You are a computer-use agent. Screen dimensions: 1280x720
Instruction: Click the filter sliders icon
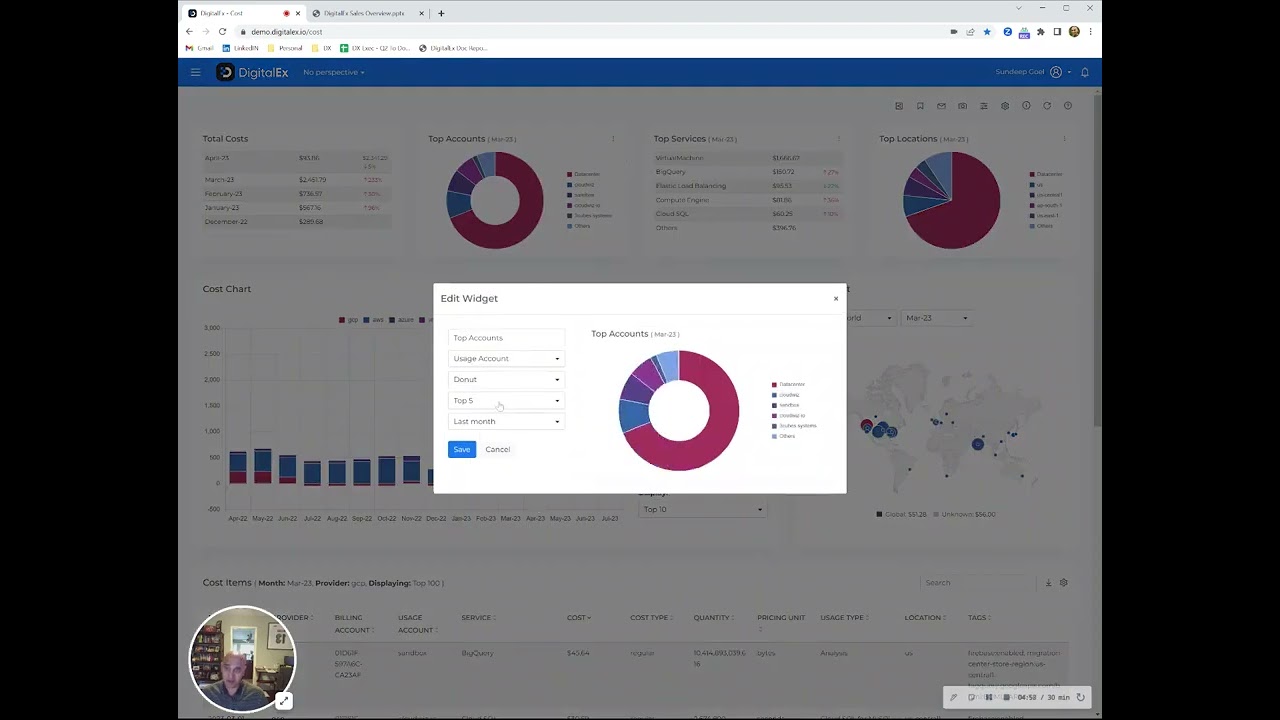984,106
